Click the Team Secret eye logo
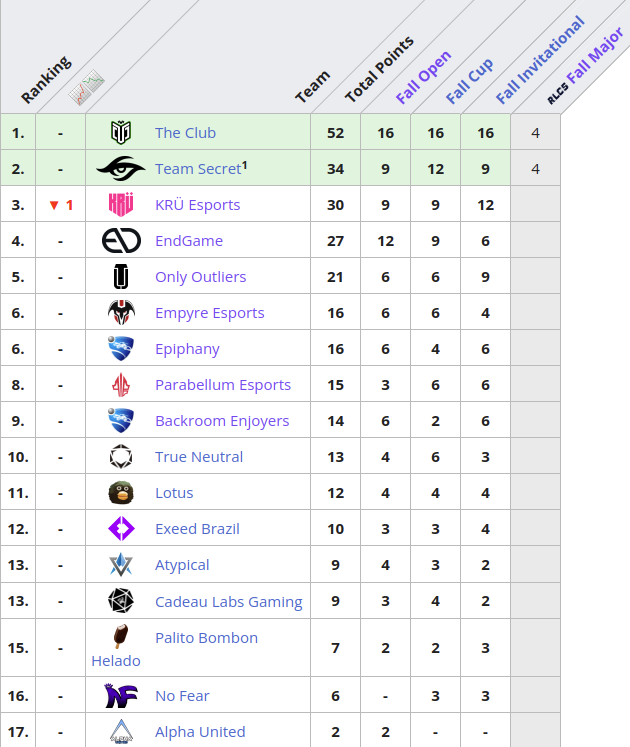 click(x=121, y=169)
